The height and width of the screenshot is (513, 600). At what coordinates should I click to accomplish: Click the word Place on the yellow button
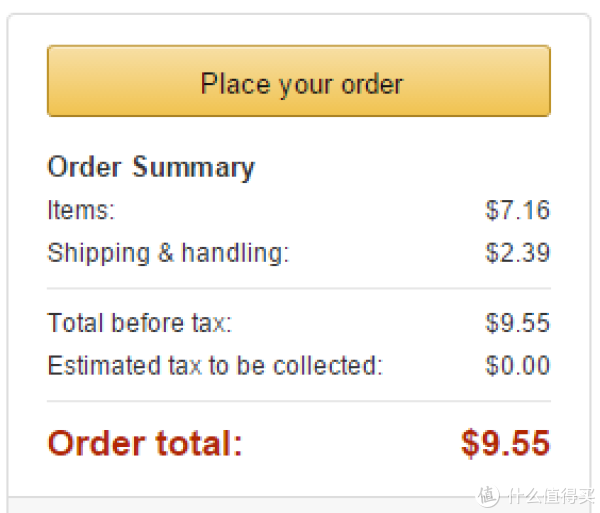point(236,84)
